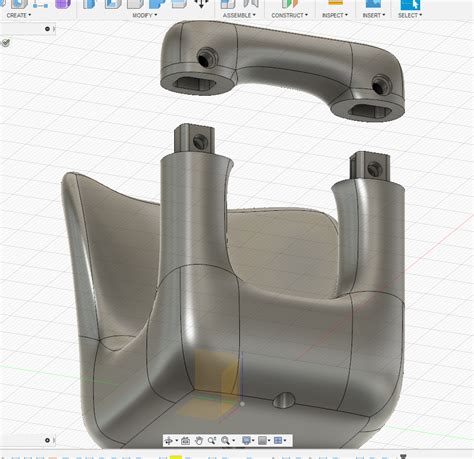This screenshot has width=474, height=459.
Task: Open the Zoom options dropdown arrow
Action: pos(233,441)
